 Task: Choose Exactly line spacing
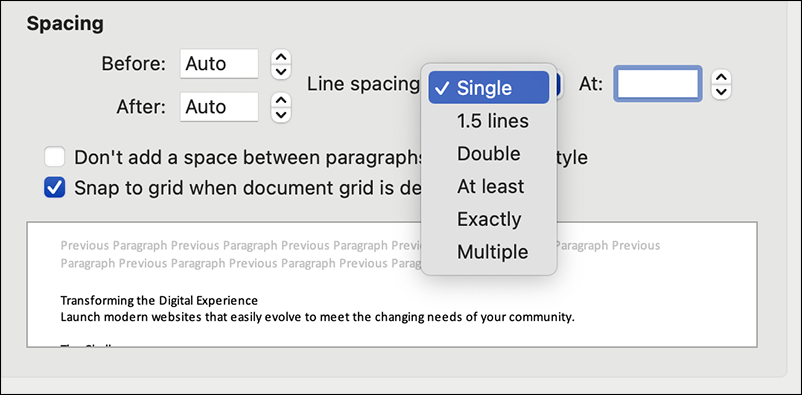488,219
